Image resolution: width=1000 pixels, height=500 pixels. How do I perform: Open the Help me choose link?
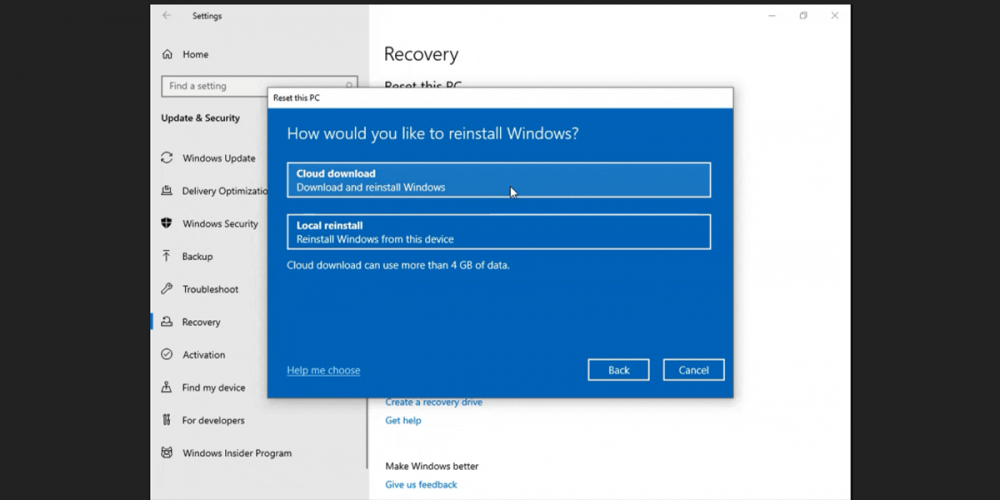(323, 370)
